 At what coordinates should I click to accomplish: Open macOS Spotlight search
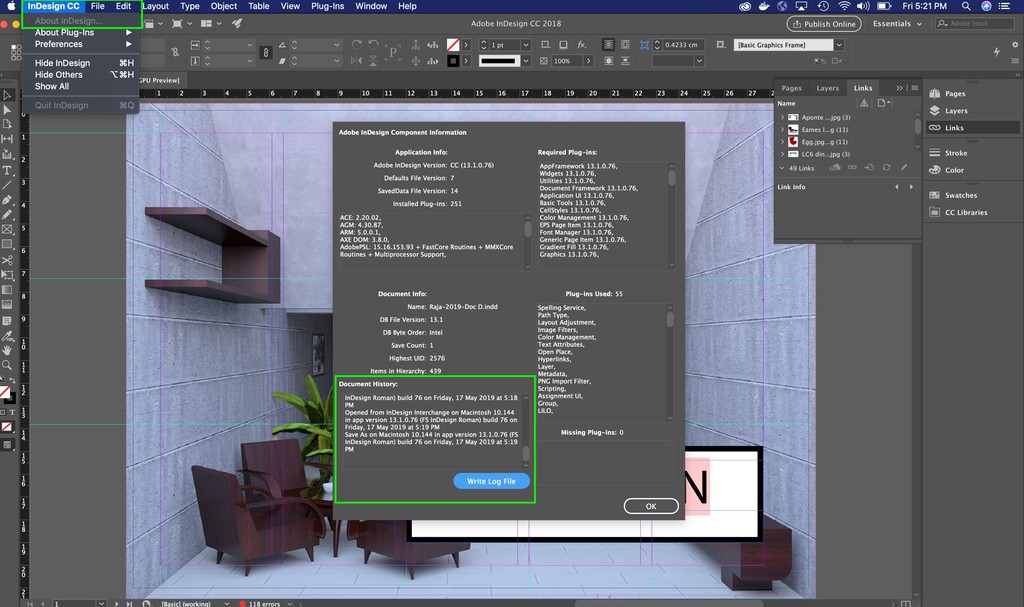pyautogui.click(x=966, y=6)
